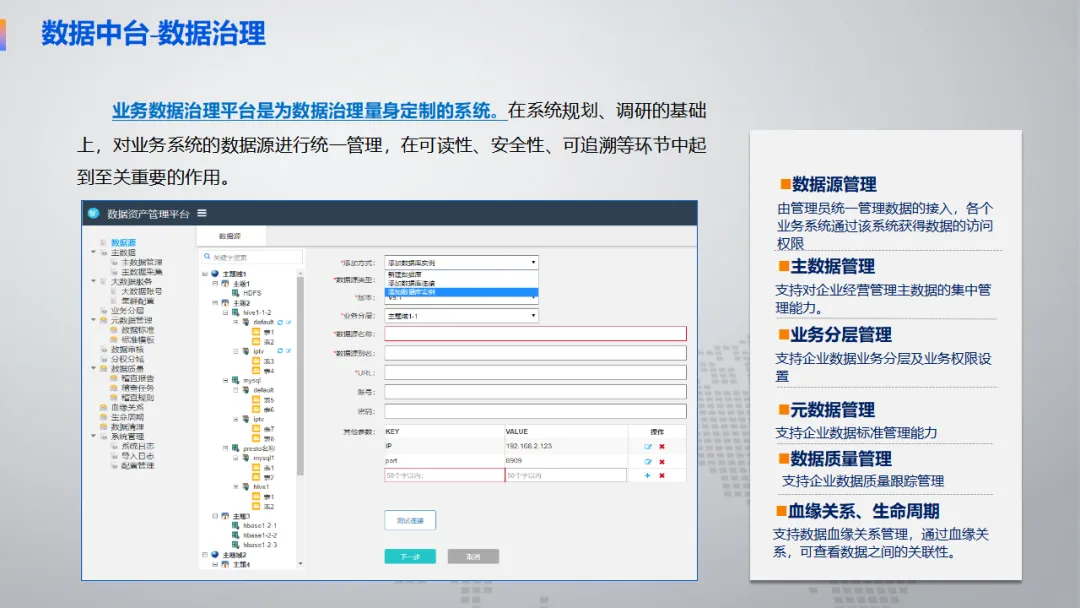Focus the new VALUE parameter input
Image resolution: width=1080 pixels, height=608 pixels.
tap(566, 476)
